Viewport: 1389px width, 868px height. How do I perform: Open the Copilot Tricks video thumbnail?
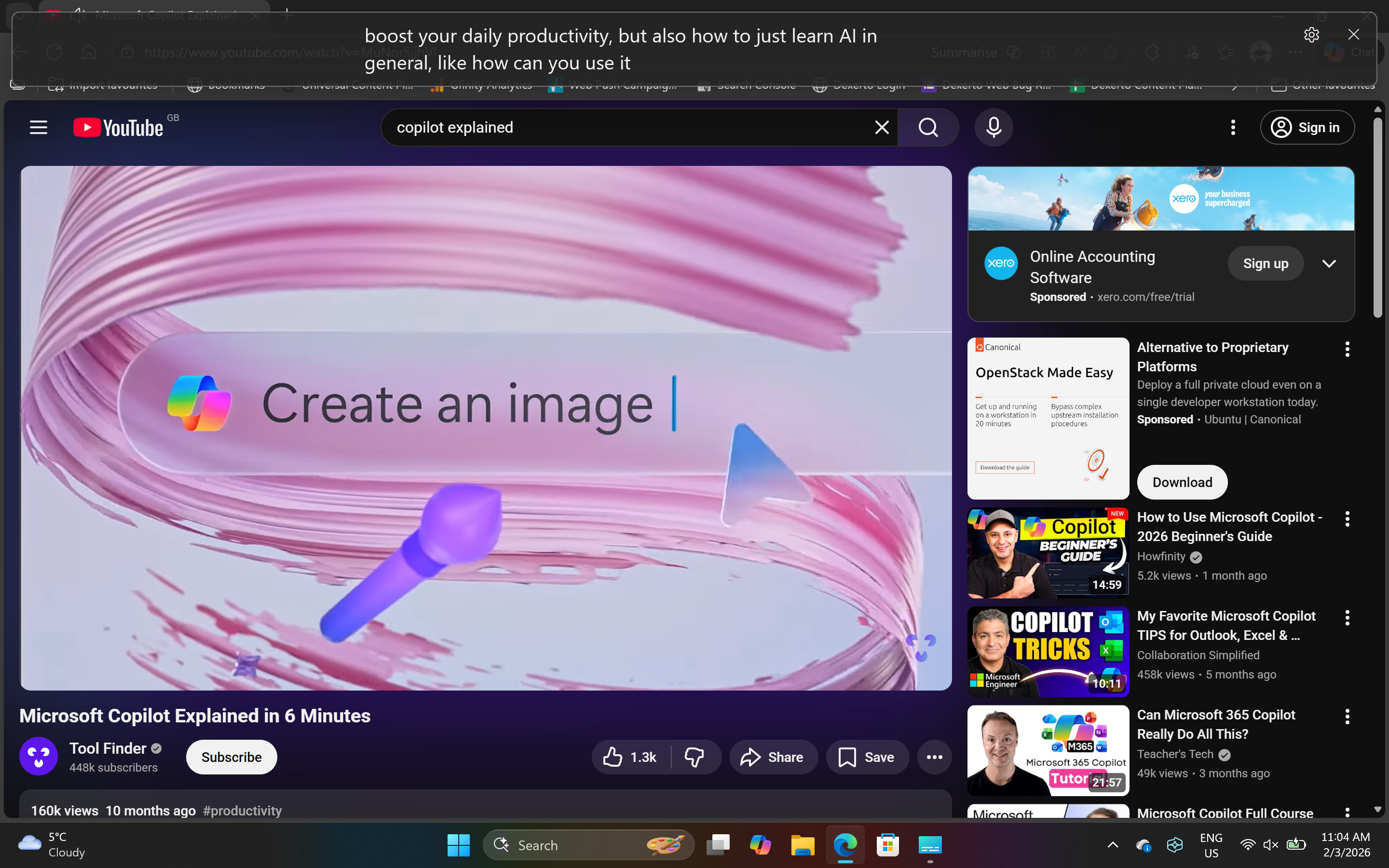pyautogui.click(x=1048, y=651)
